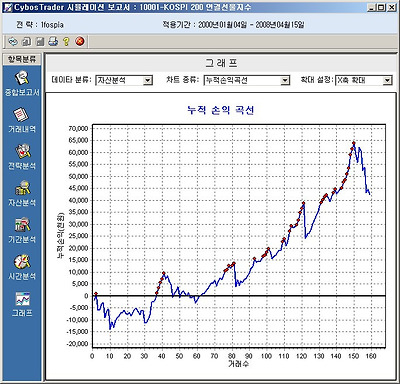Open the 시간분석 time analysis section
This screenshot has width=400, height=384.
coord(22,267)
